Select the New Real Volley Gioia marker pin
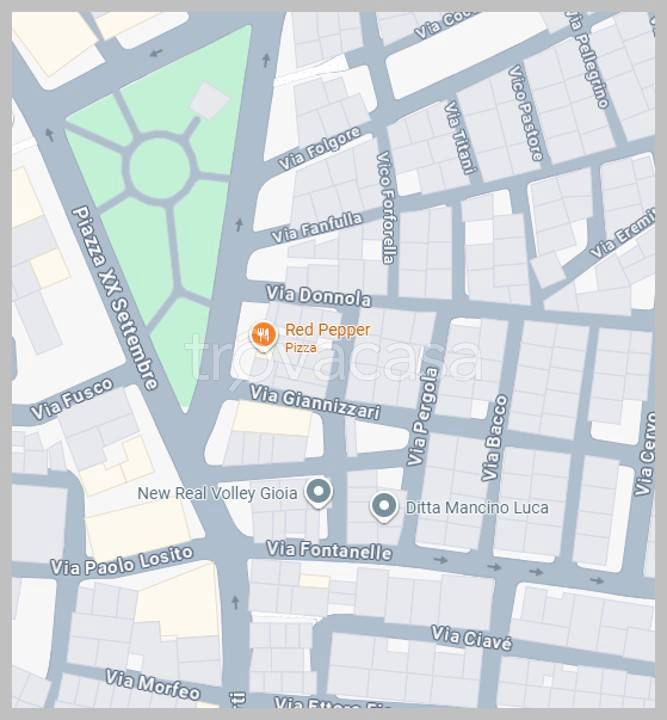The height and width of the screenshot is (720, 667). coord(319,493)
